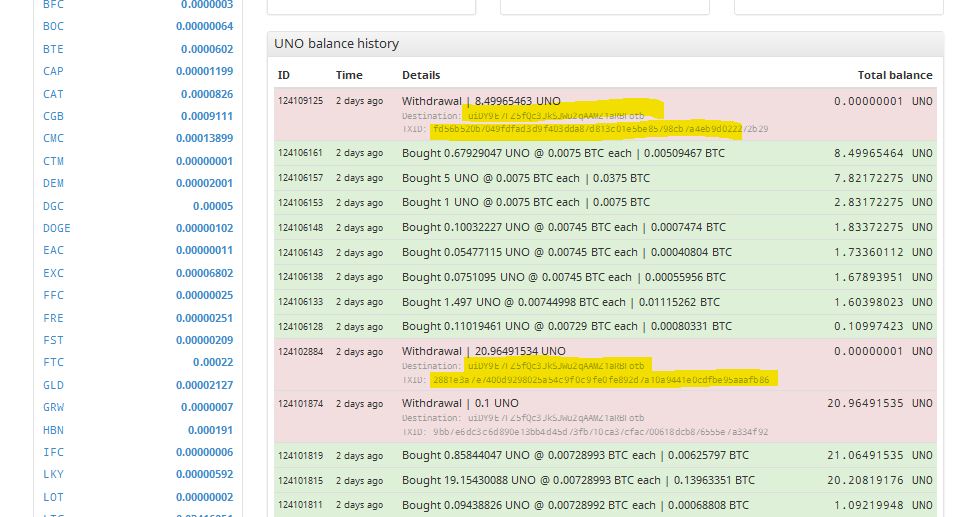
Task: Select the DEM currency entry
Action: click(x=53, y=183)
